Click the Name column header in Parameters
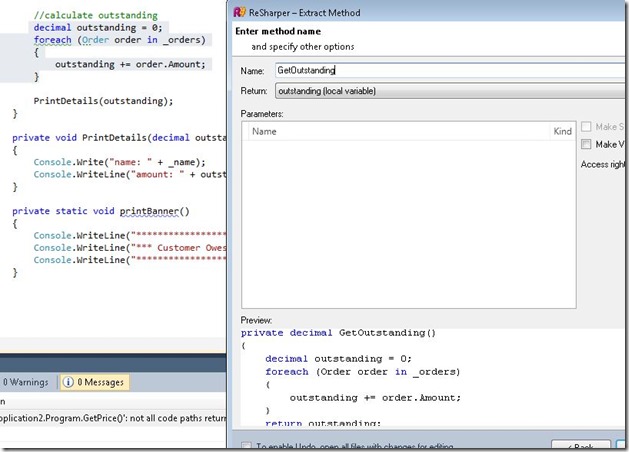Viewport: 629px width, 452px height. coord(264,131)
